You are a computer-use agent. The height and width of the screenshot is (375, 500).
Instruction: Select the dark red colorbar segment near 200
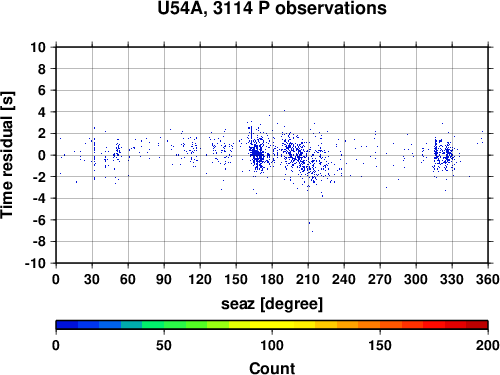click(x=477, y=325)
